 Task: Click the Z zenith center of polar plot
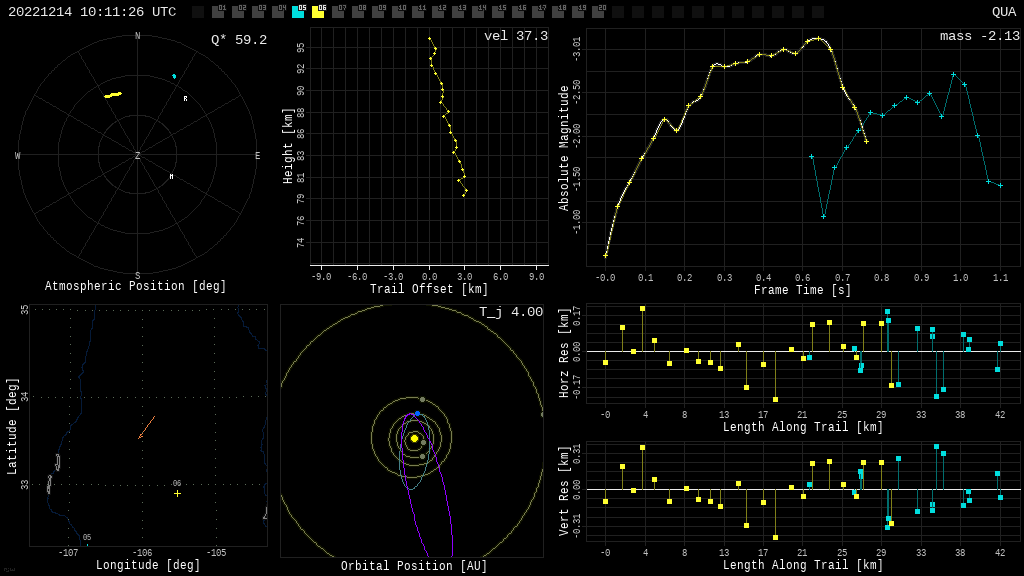(138, 156)
